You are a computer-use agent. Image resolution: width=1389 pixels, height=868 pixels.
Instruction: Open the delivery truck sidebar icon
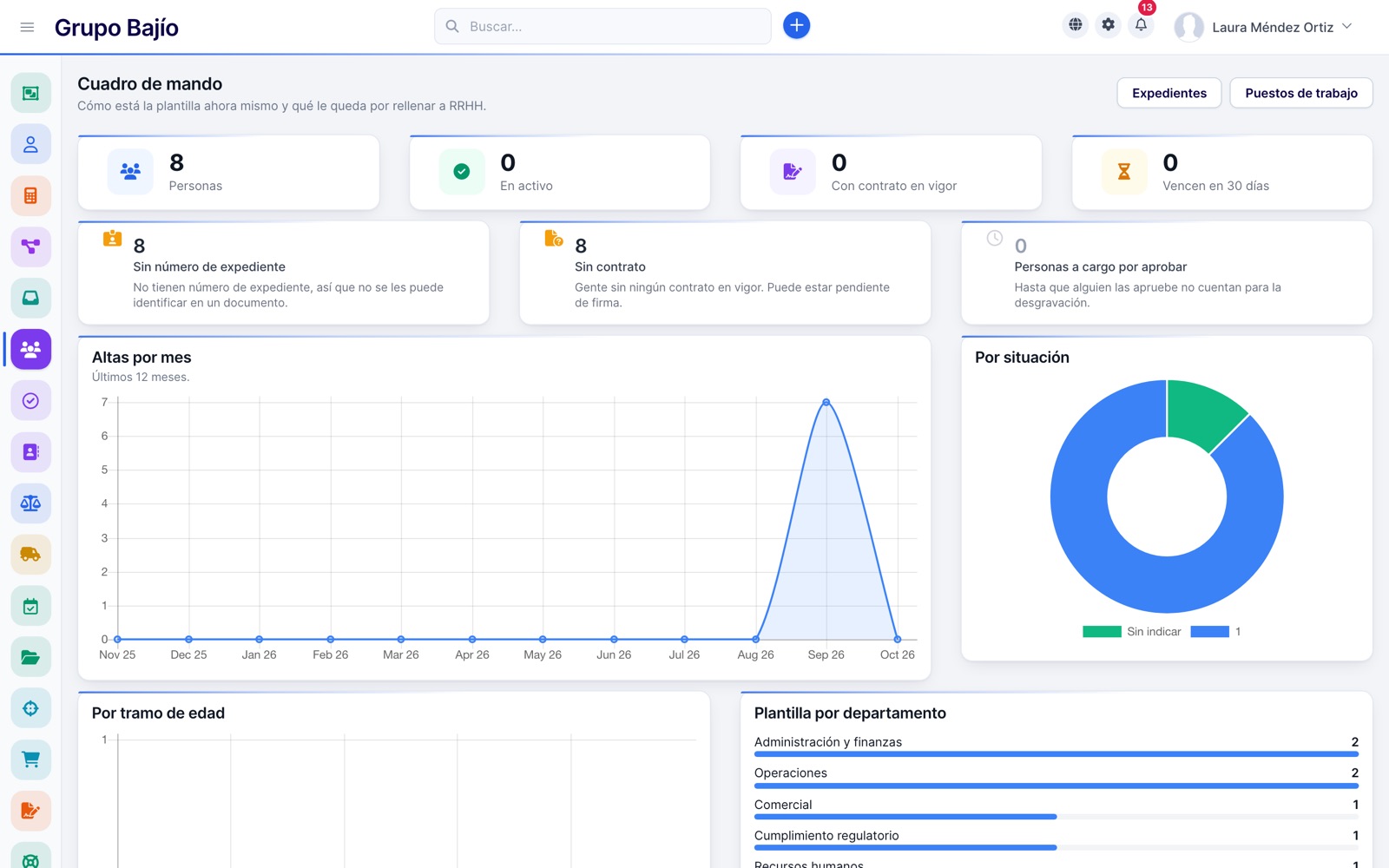coord(30,554)
